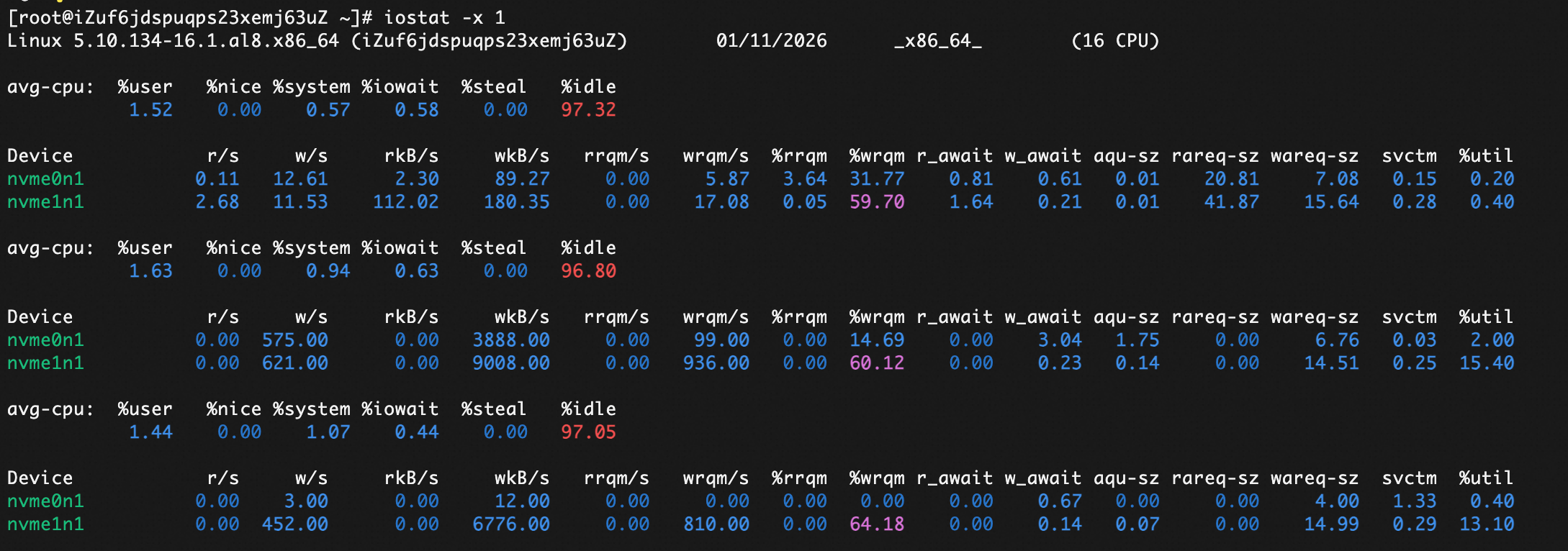
Task: Click the w/s value 575.00
Action: click(294, 340)
